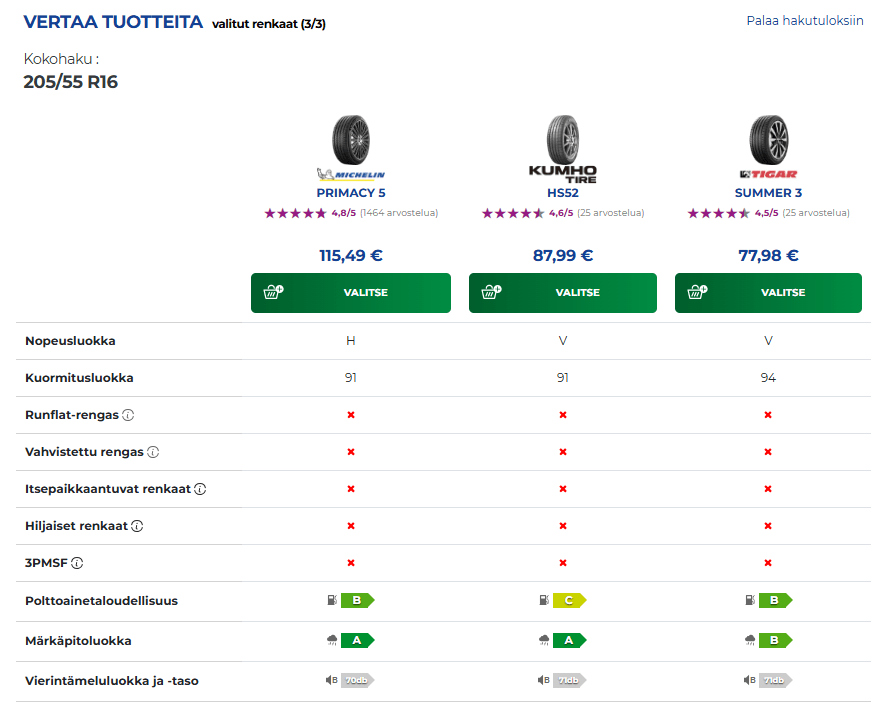The height and width of the screenshot is (712, 883).
Task: Click cart icon on Kumho HS52 Valitse button
Action: [491, 292]
